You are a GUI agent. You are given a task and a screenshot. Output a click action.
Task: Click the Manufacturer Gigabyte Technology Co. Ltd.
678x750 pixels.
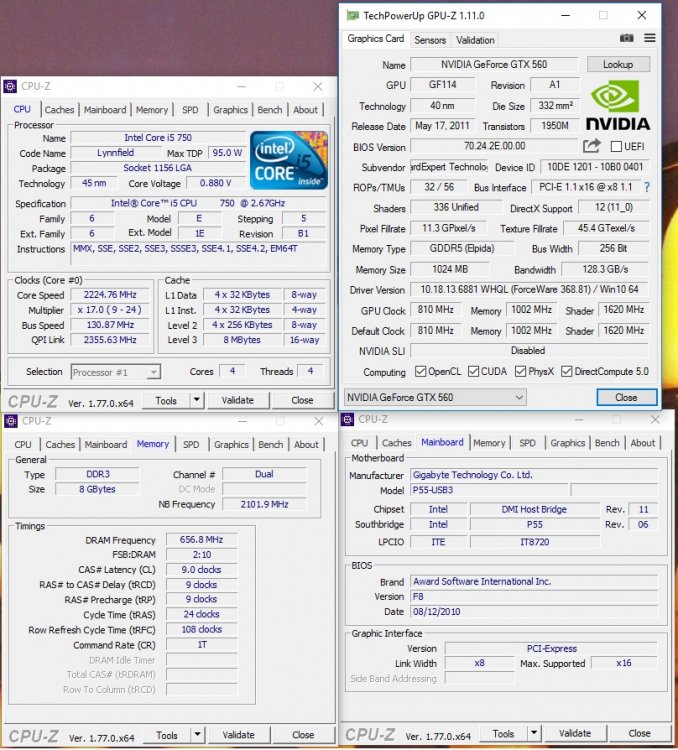coord(534,475)
